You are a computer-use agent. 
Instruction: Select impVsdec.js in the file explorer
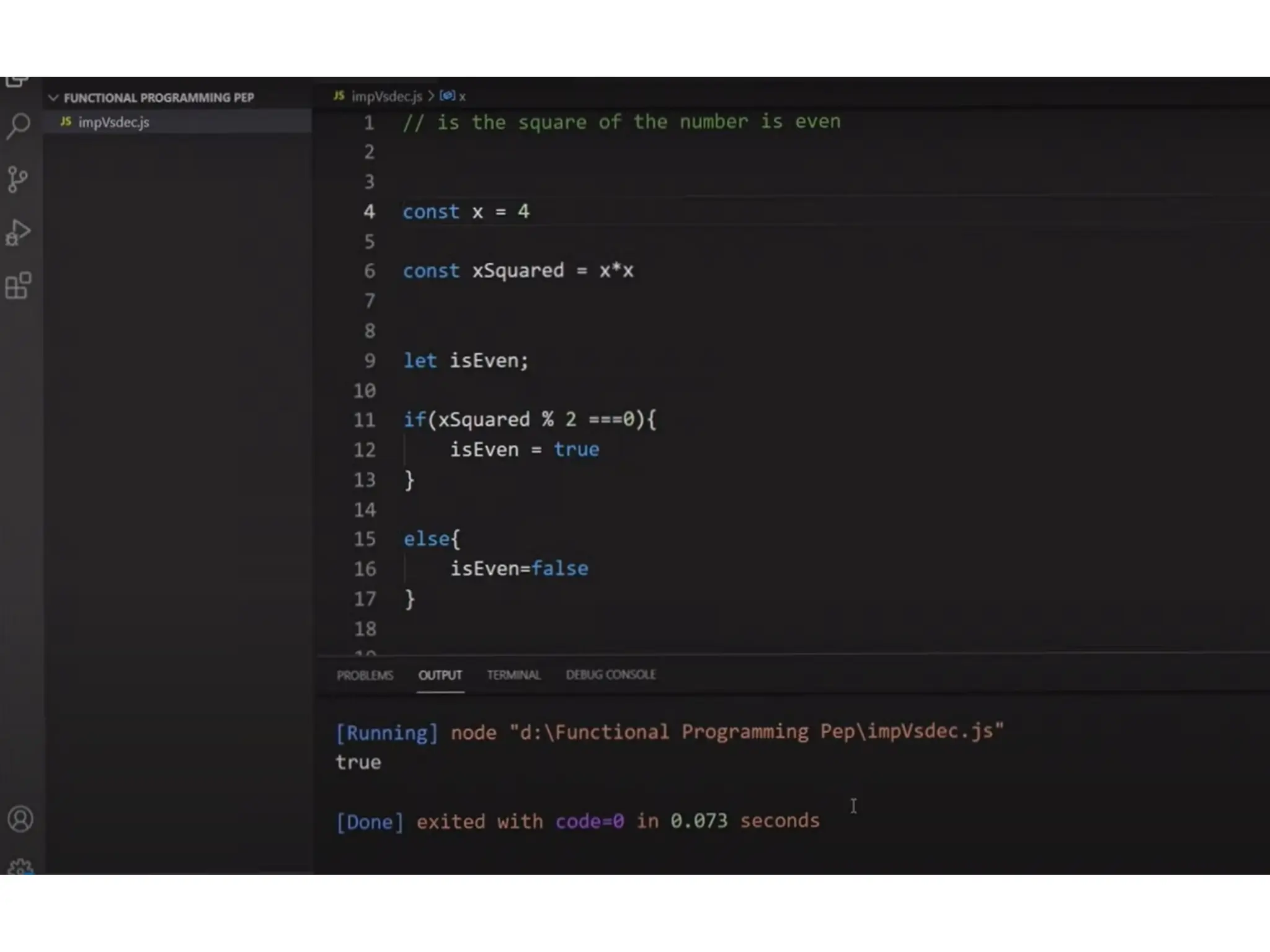(x=113, y=122)
